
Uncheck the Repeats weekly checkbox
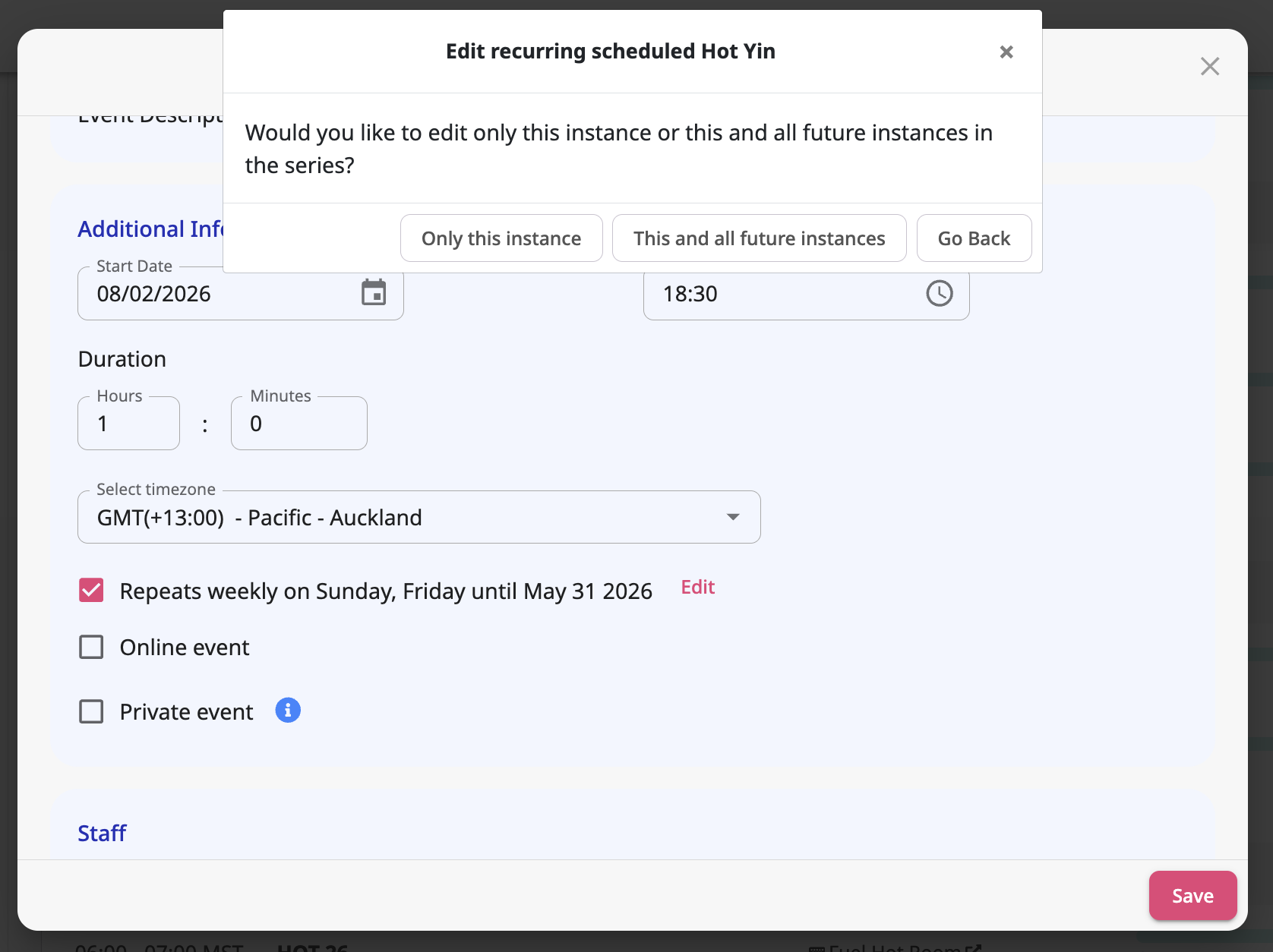click(91, 591)
